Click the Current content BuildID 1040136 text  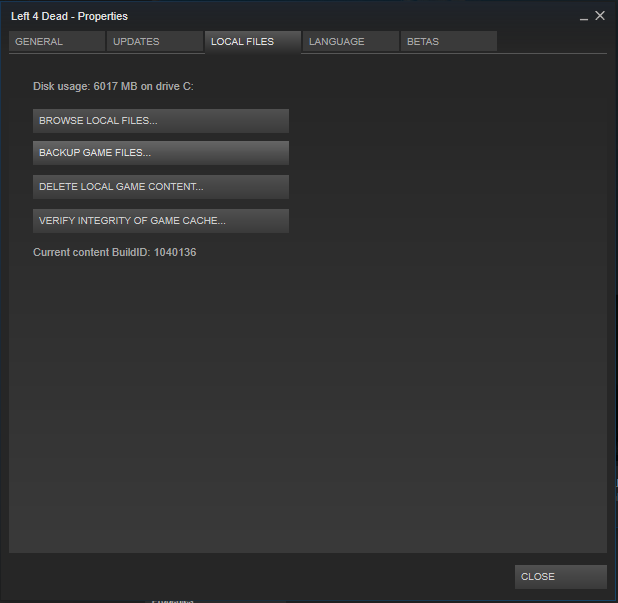(115, 252)
